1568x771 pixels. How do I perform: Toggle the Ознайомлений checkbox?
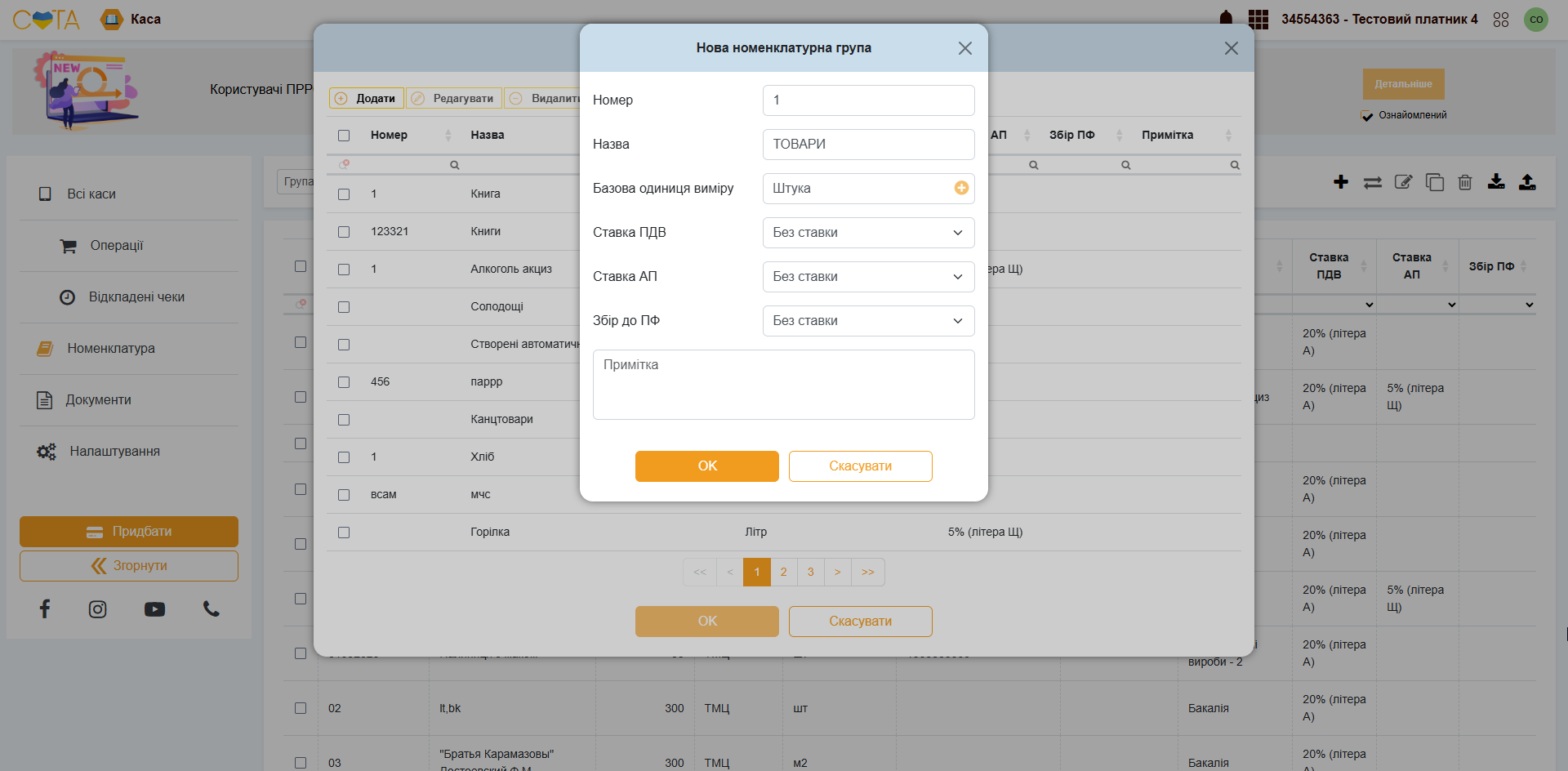(1367, 116)
